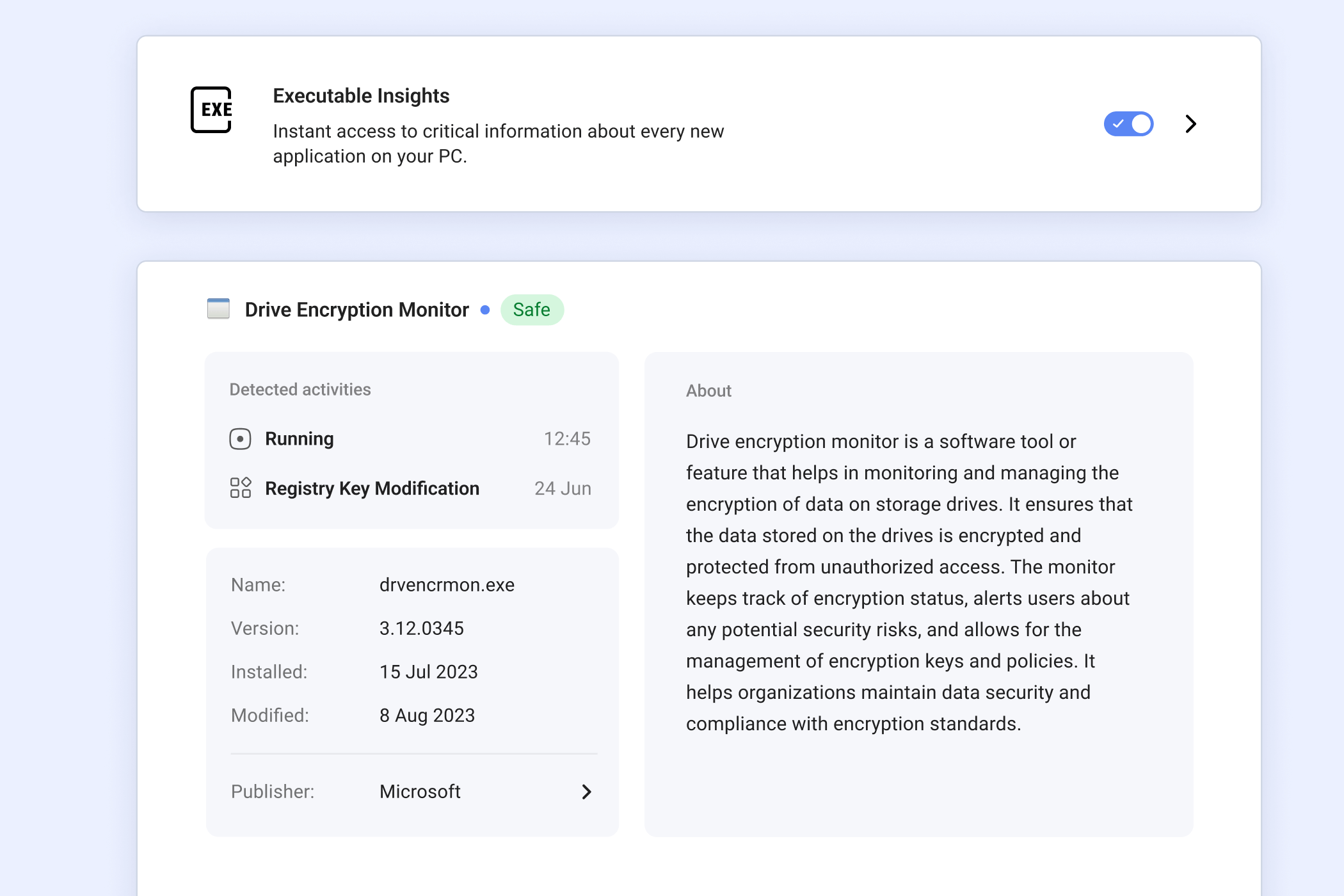This screenshot has height=896, width=1344.
Task: Click the Drive Encryption Monitor window icon
Action: 218,308
